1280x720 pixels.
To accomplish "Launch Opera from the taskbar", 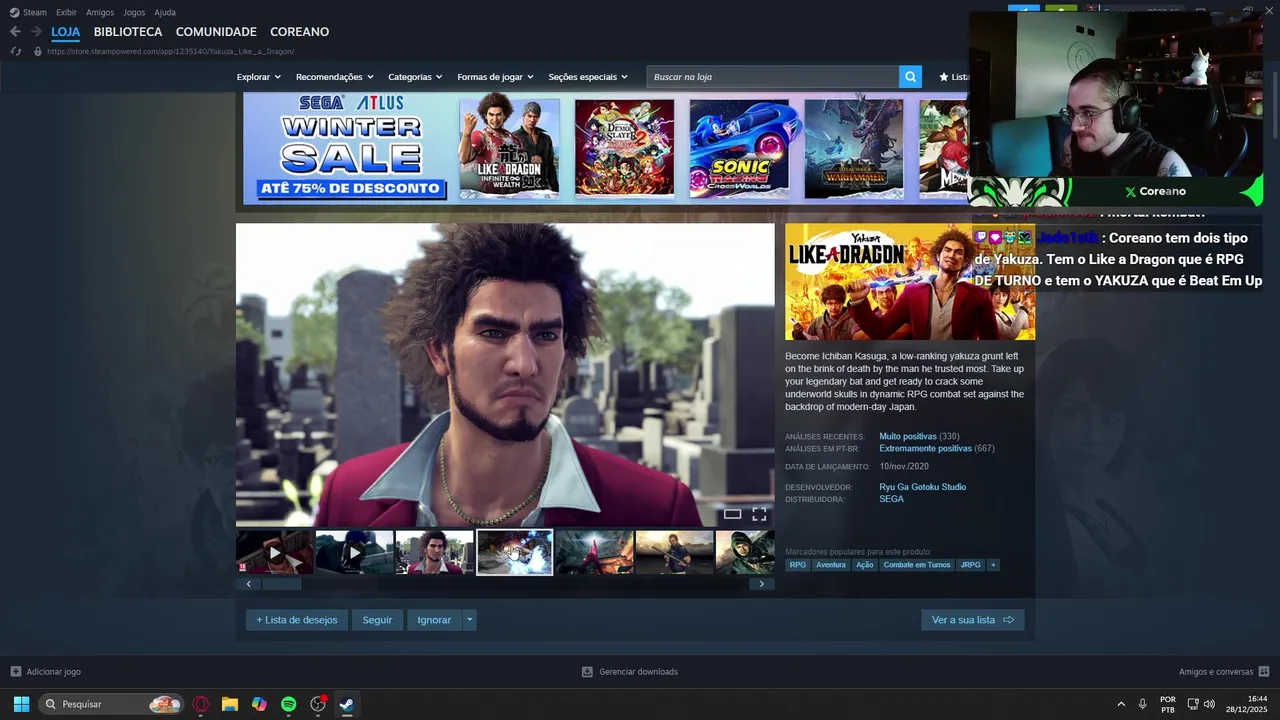I will coord(201,704).
